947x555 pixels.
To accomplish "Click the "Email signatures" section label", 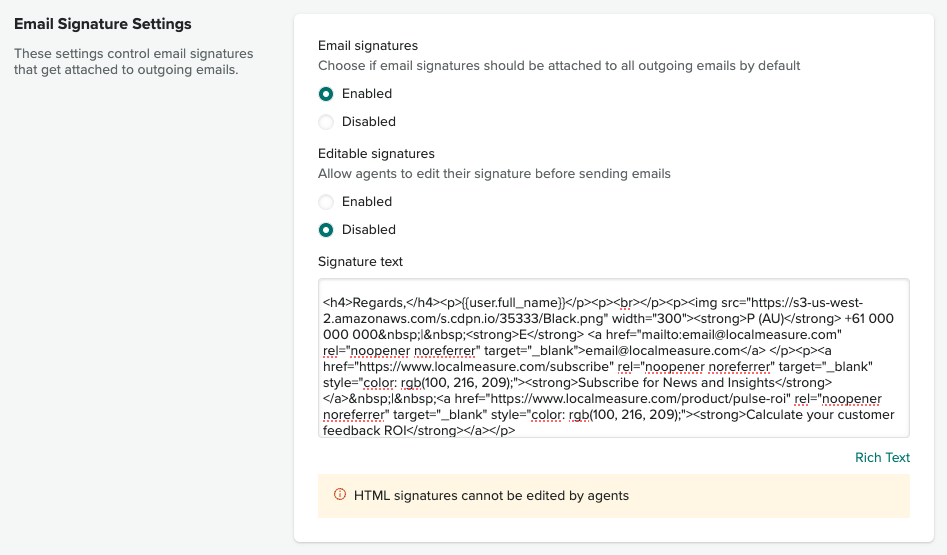I will pyautogui.click(x=367, y=46).
